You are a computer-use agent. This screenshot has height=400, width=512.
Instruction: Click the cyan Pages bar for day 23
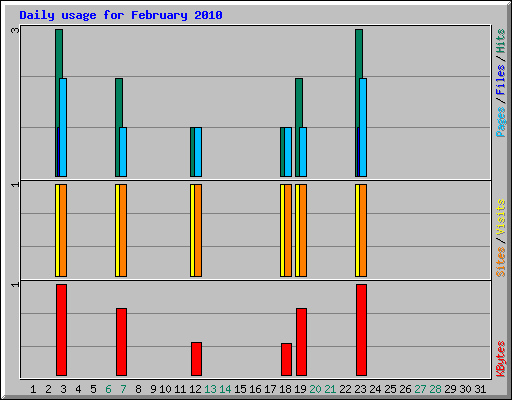(x=363, y=127)
